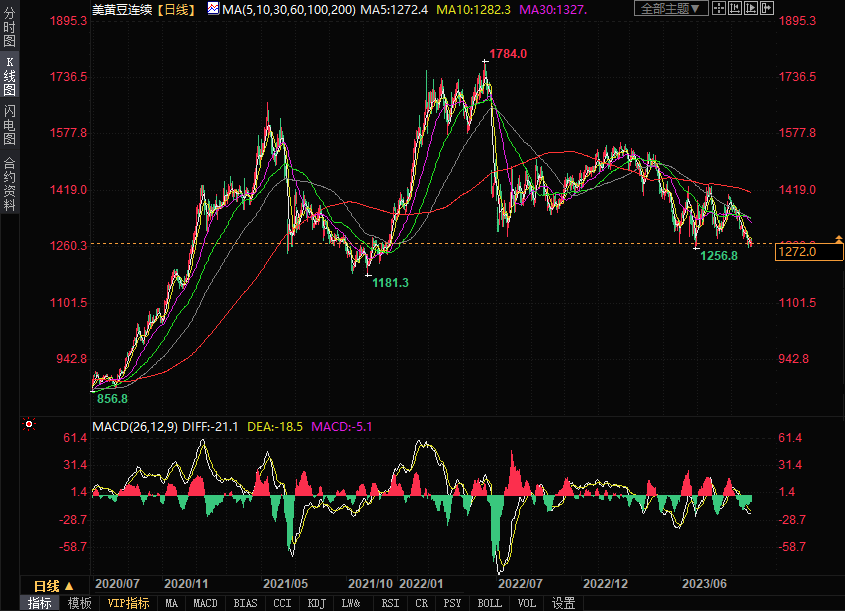Click the 1784.0 high price marker
845x611 pixels.
507,53
